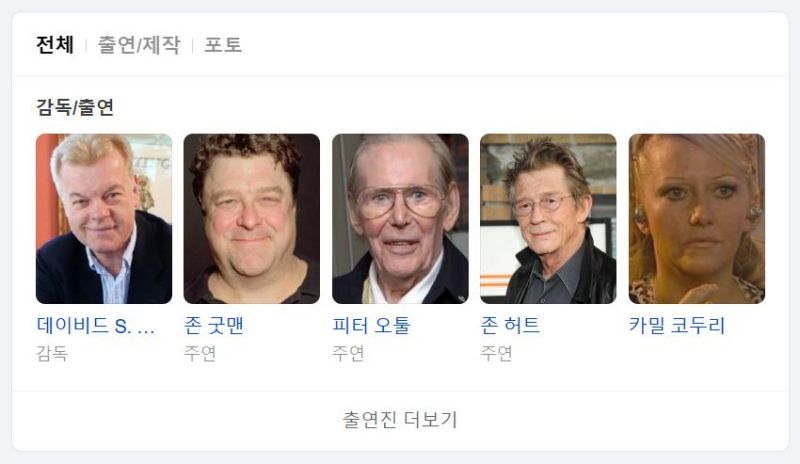The width and height of the screenshot is (800, 464).
Task: Show more cast via 출연진 더보기
Action: (400, 420)
